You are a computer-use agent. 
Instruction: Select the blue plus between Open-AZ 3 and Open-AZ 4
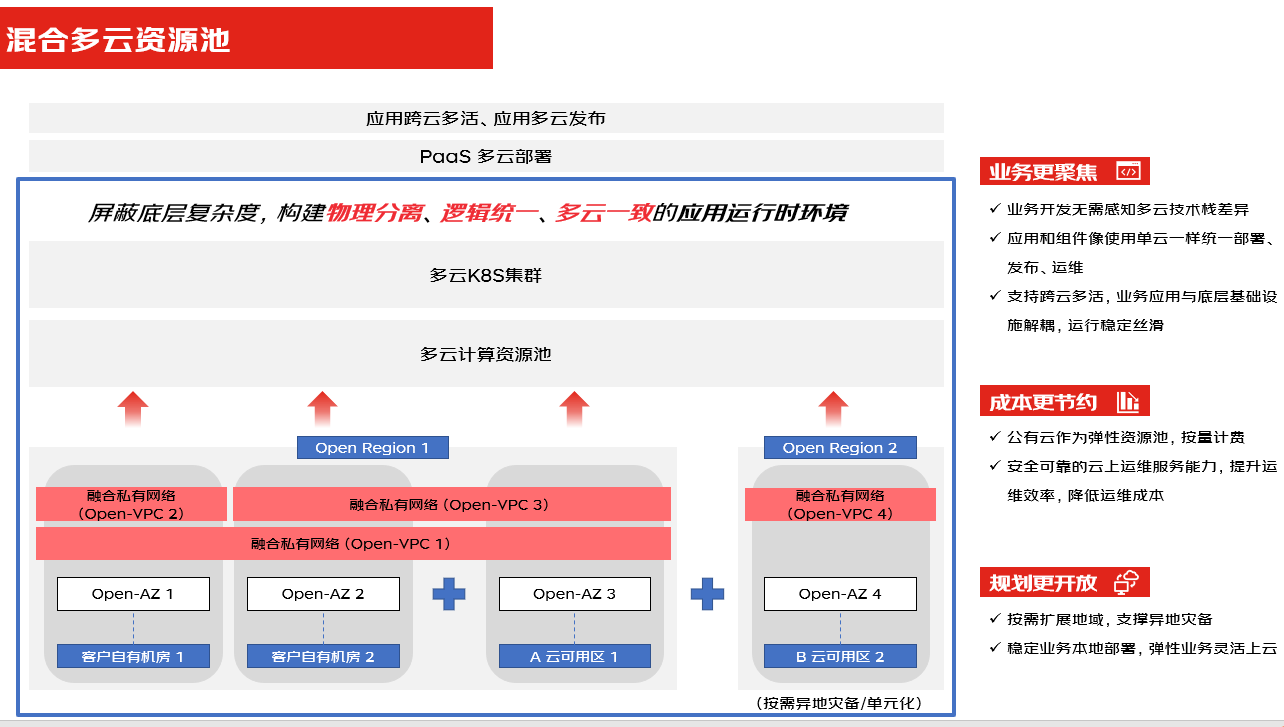click(707, 594)
